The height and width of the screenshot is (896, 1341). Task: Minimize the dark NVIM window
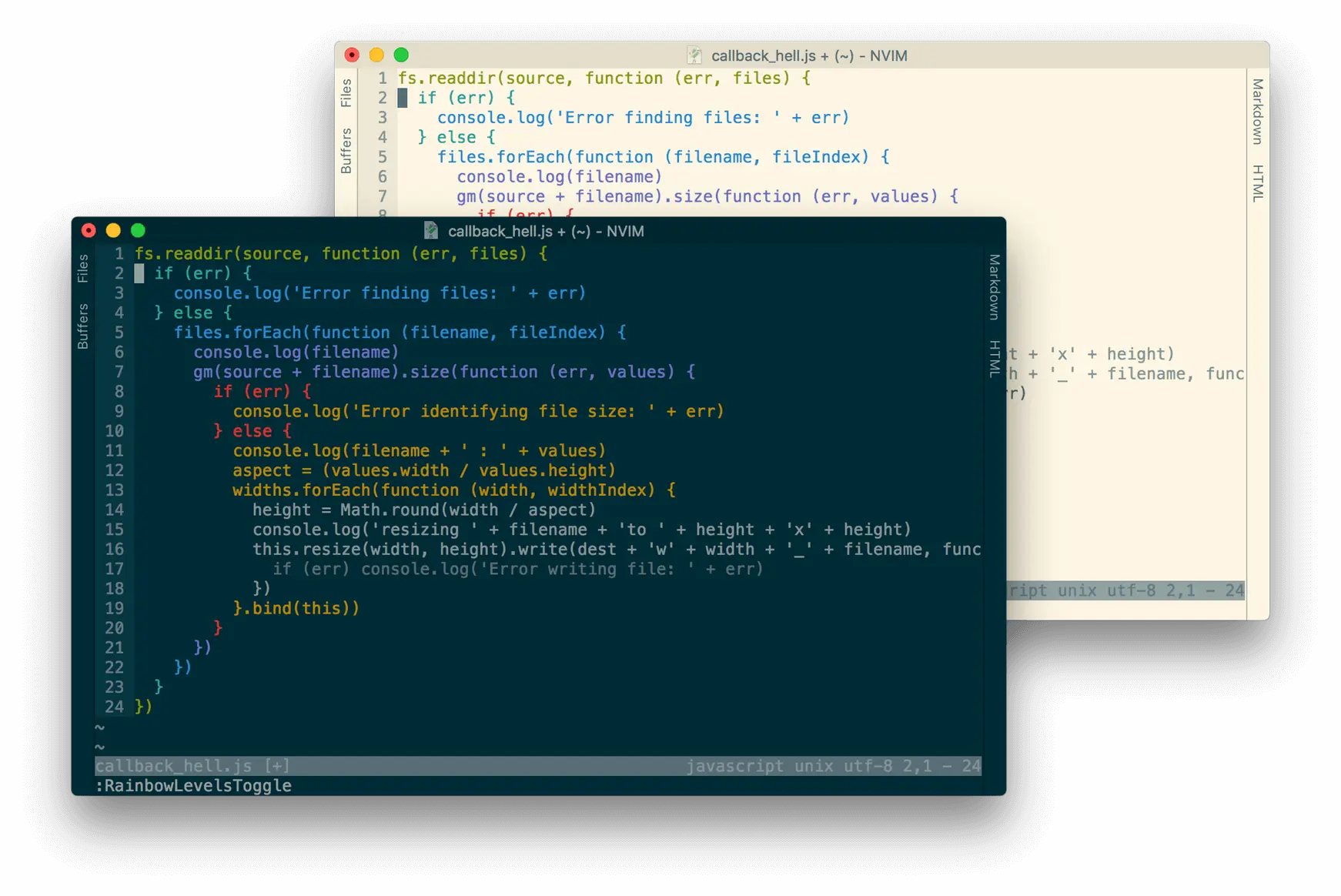(x=113, y=230)
